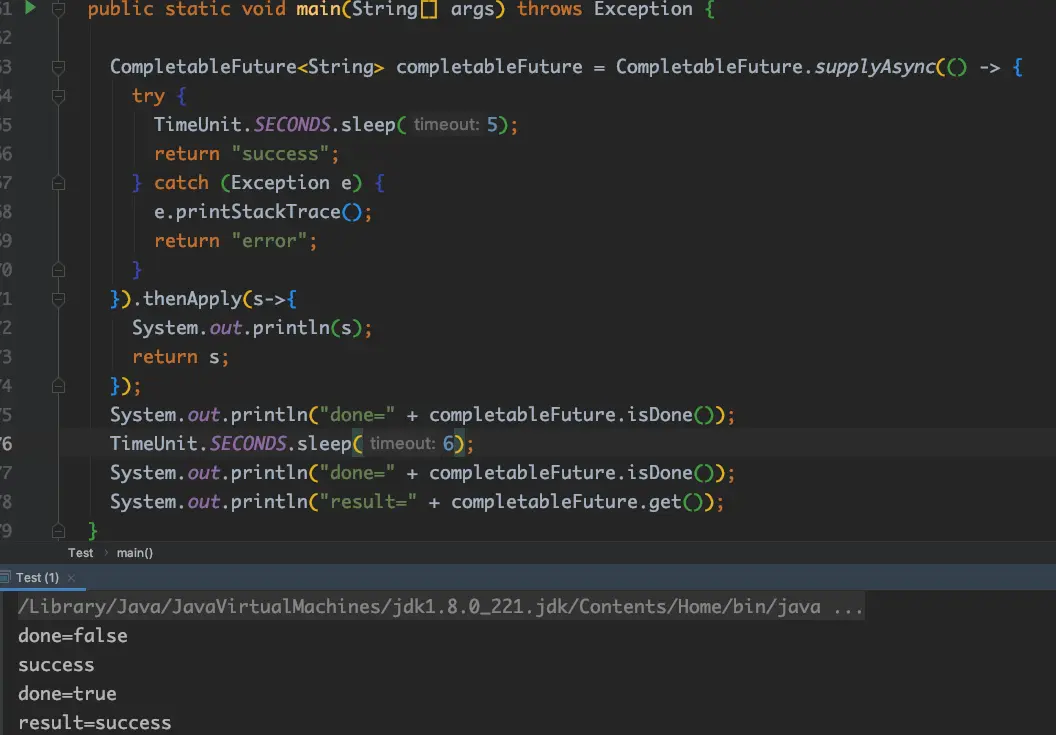Click 'done=false' console output line
This screenshot has width=1056, height=735.
coord(73,635)
